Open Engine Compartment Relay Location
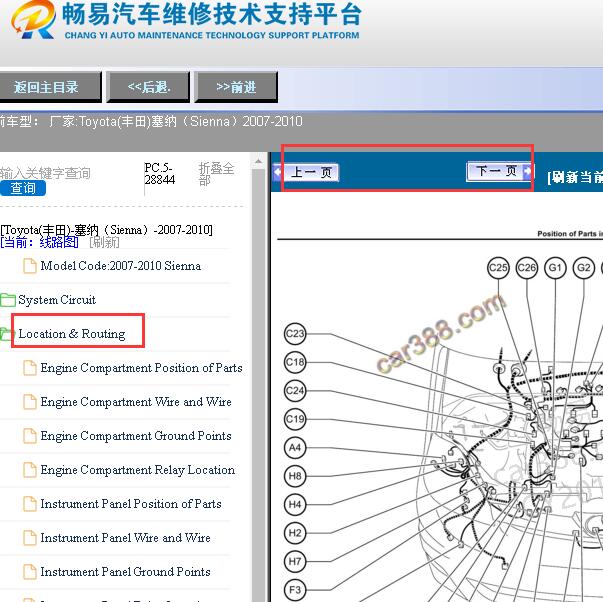This screenshot has height=602, width=603. [138, 470]
